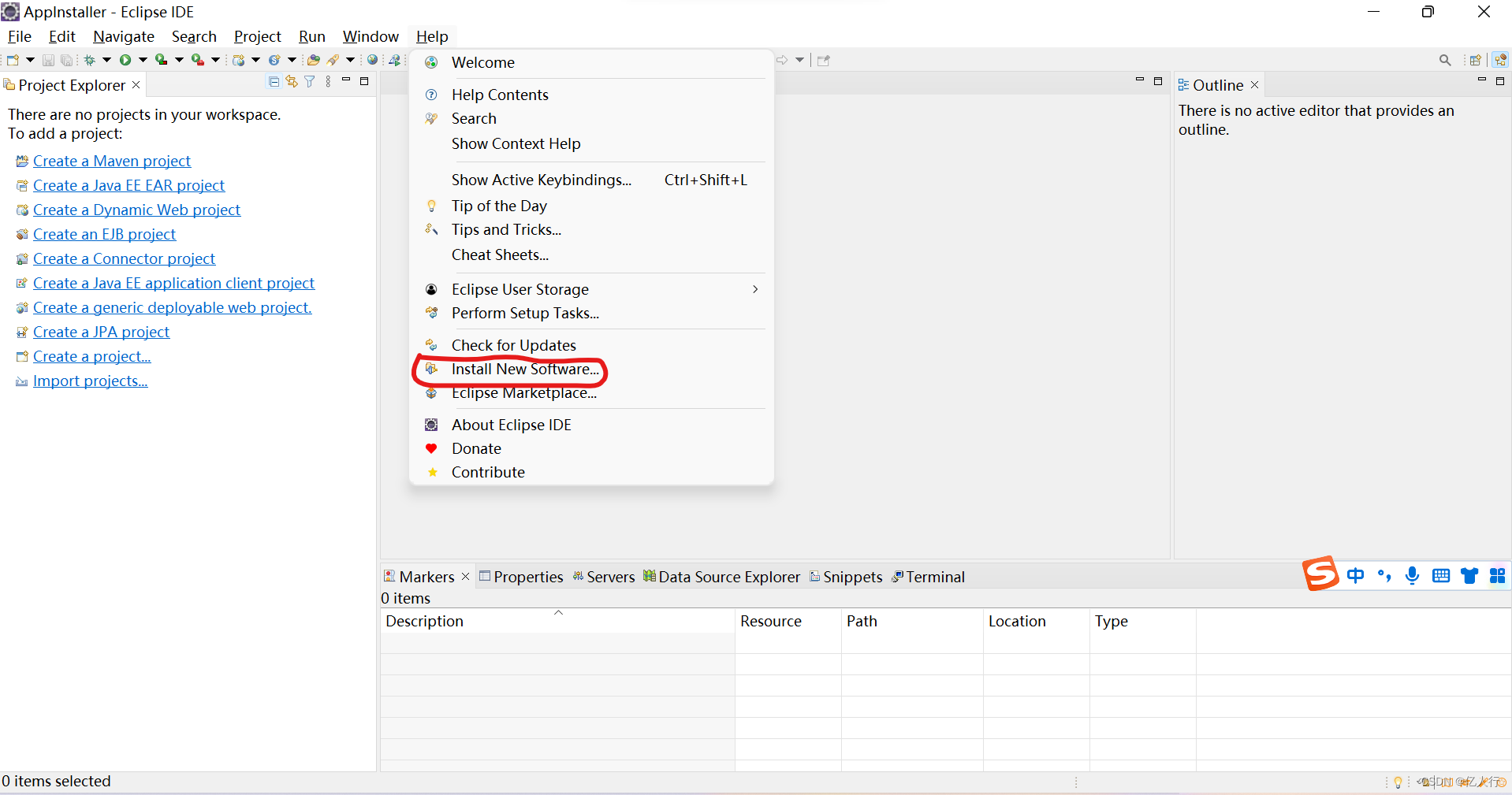Maximize the Project Explorer view

point(364,81)
